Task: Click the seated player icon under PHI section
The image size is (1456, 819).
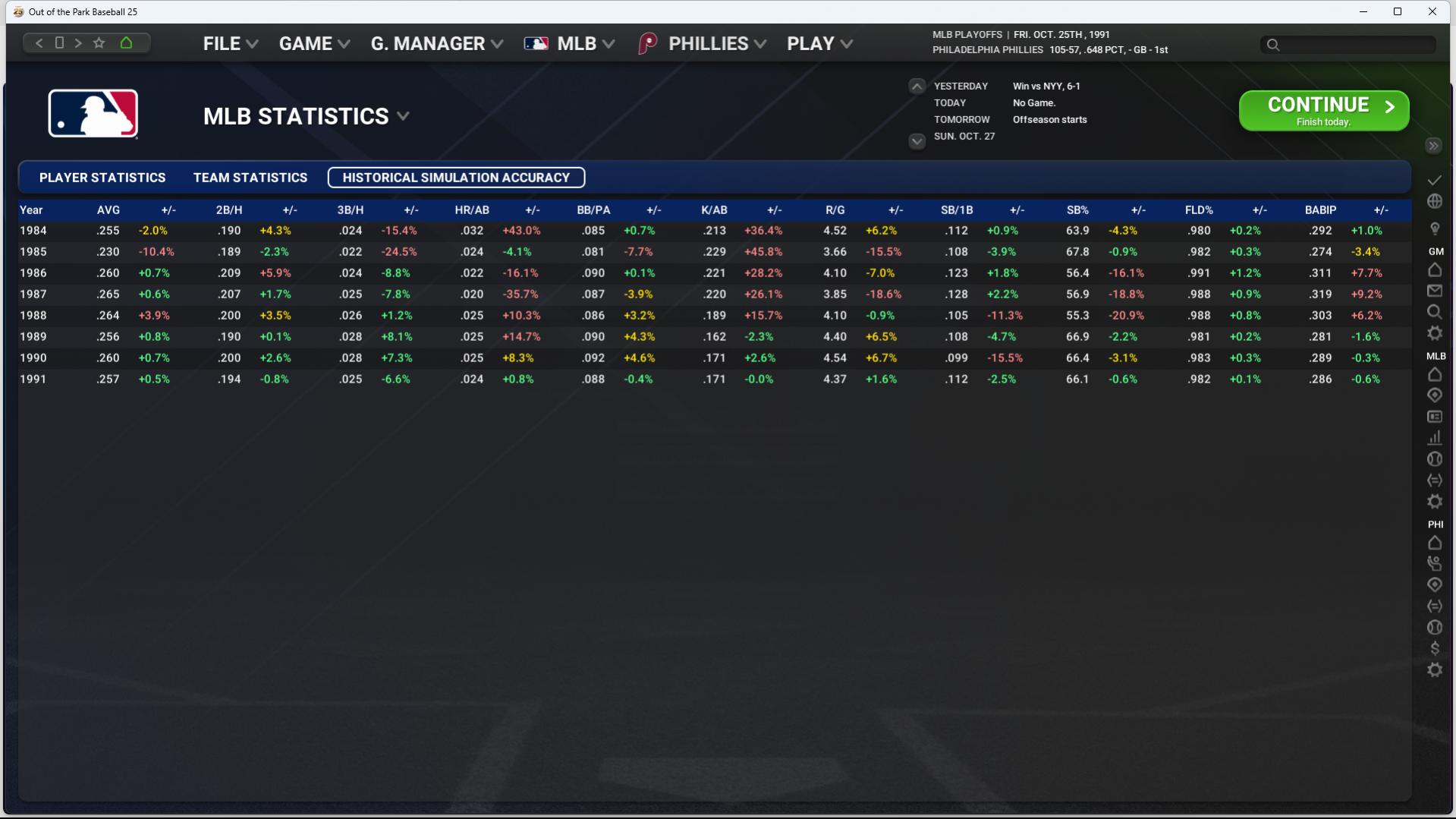Action: (1435, 563)
